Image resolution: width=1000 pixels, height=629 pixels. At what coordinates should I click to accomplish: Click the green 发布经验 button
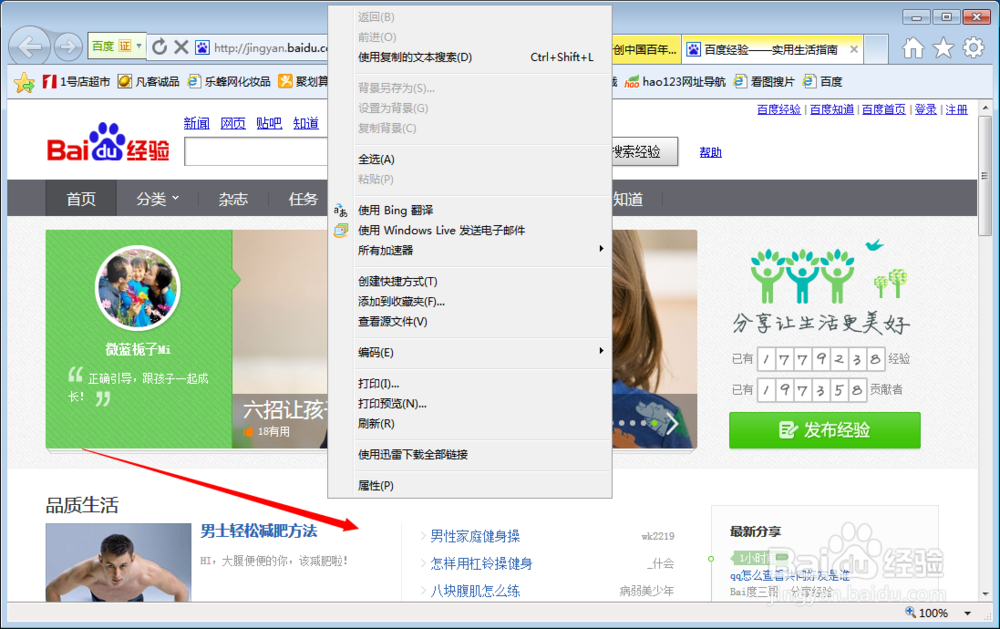(x=825, y=430)
